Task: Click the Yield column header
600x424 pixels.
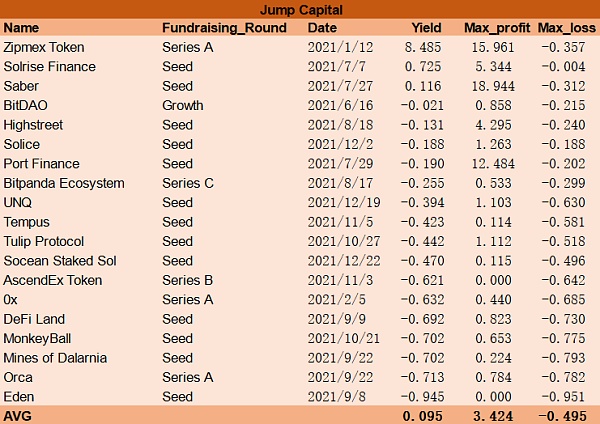Action: (x=425, y=28)
